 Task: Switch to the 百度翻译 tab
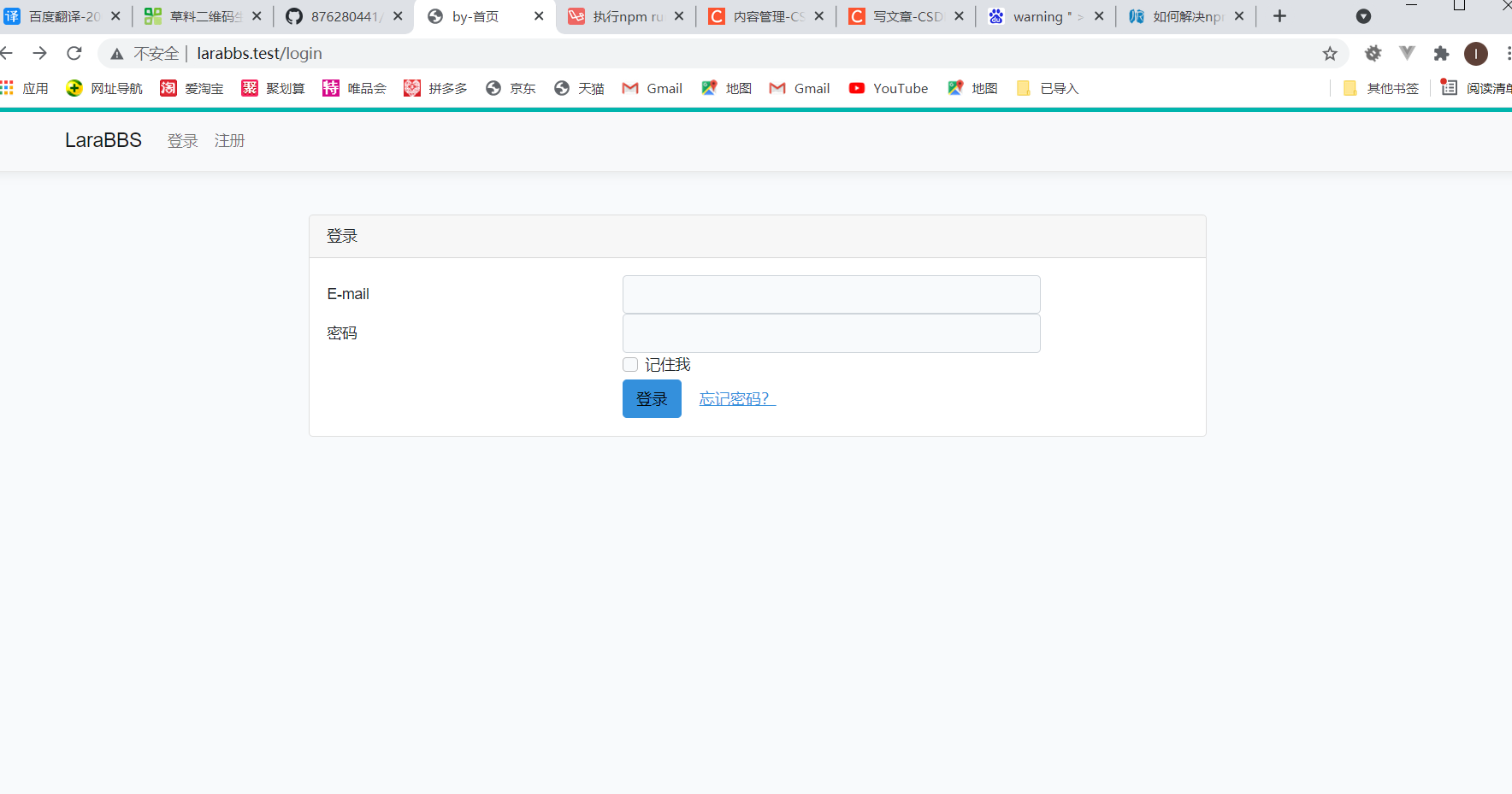point(64,16)
